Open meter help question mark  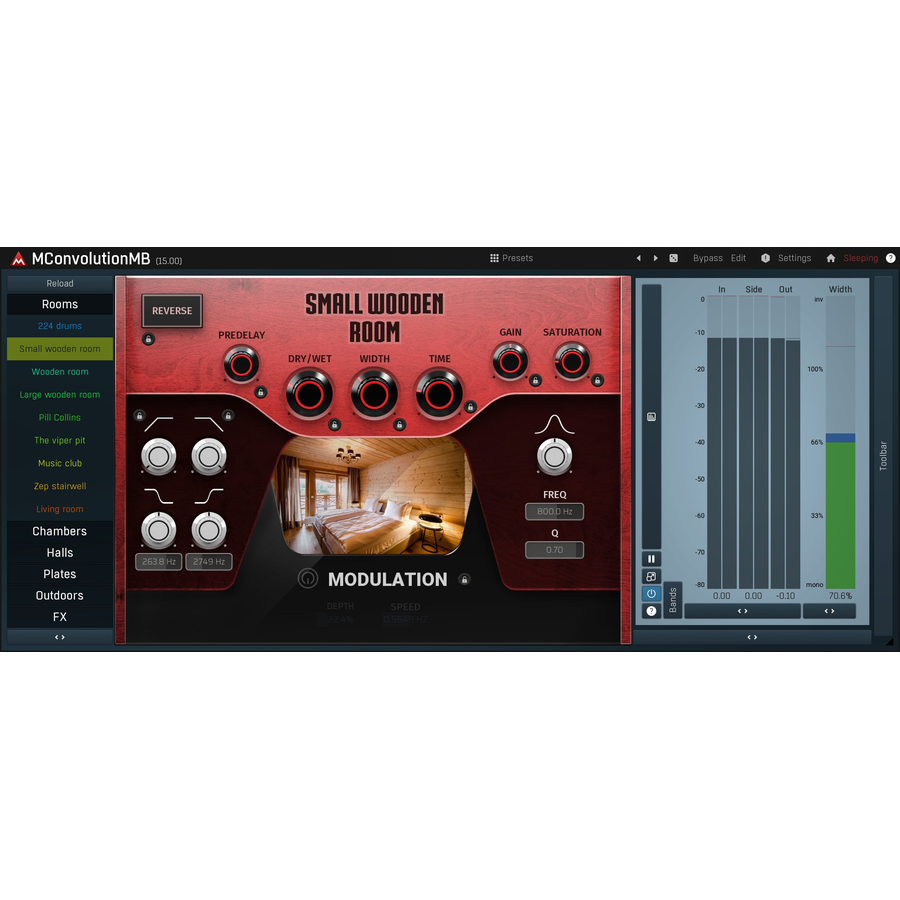click(x=651, y=611)
